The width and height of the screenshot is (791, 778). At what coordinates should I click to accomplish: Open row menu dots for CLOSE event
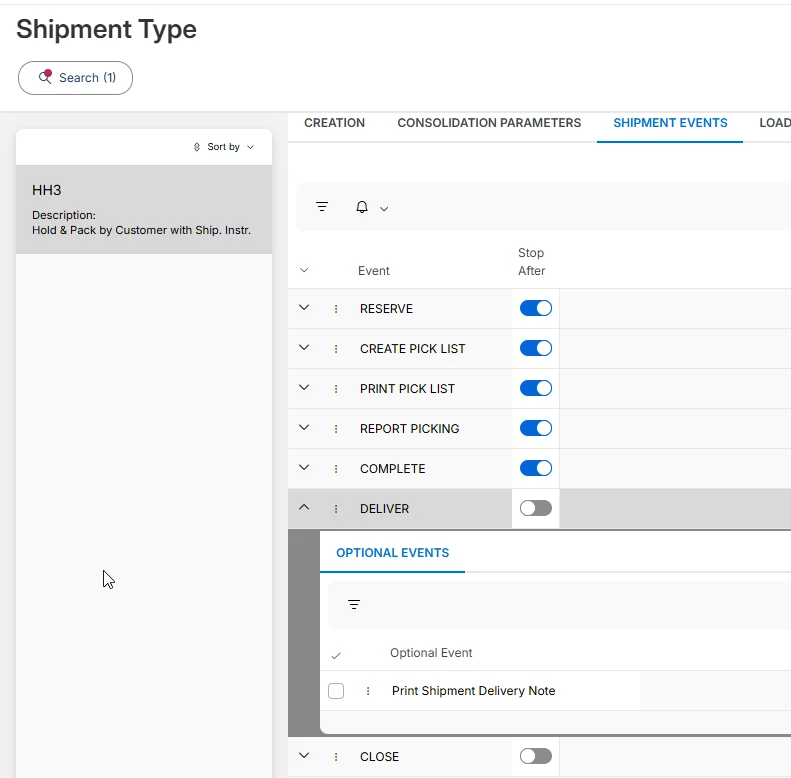coord(336,757)
